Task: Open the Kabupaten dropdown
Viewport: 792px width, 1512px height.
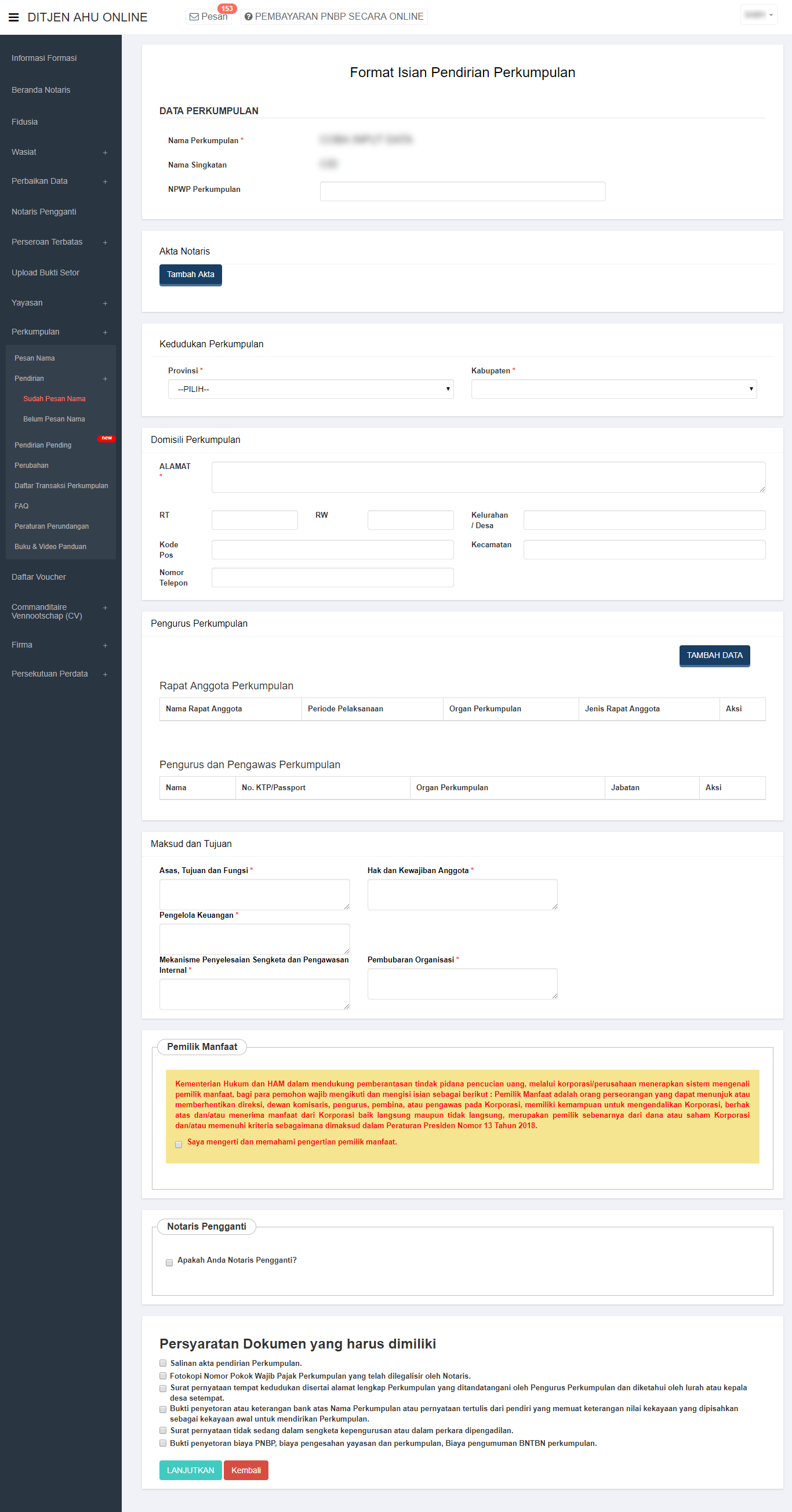Action: point(613,389)
